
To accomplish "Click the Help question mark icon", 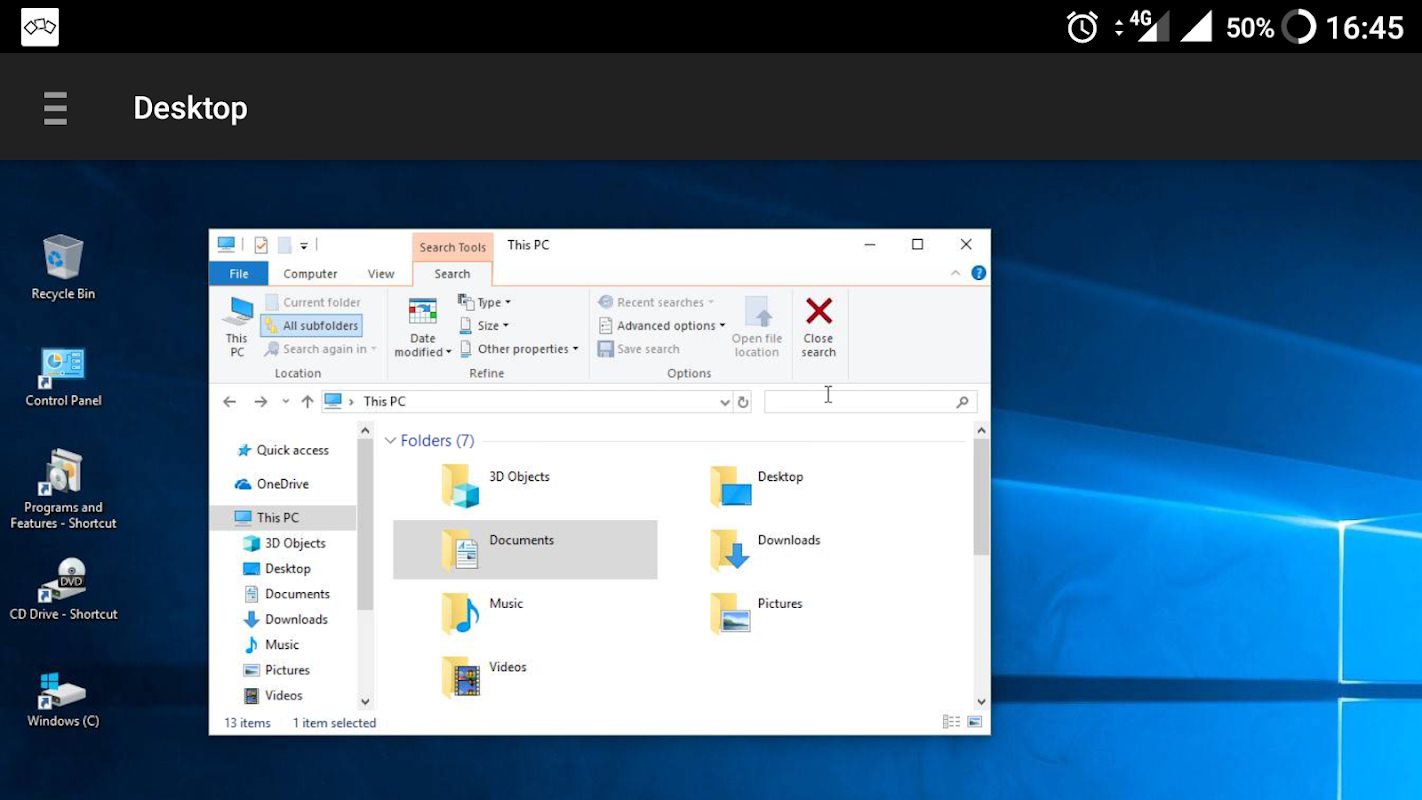I will pos(978,273).
